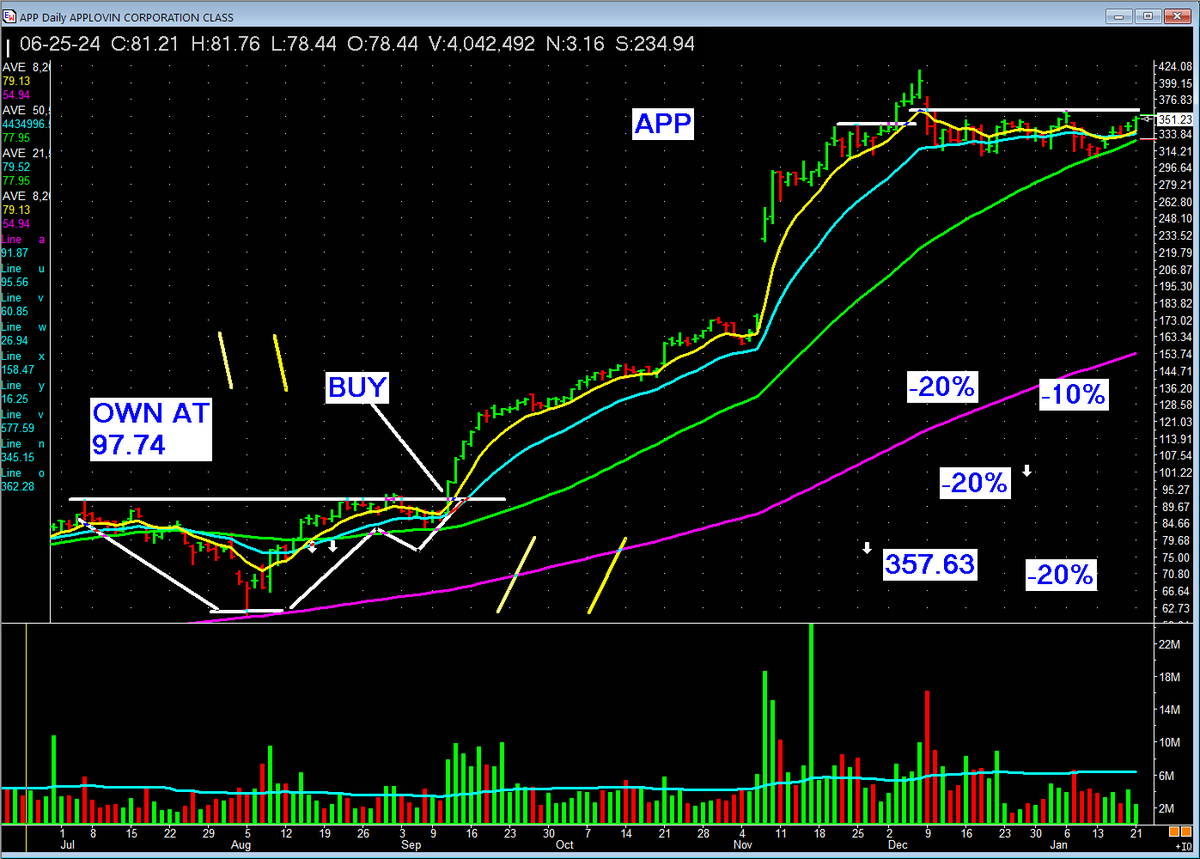
Task: Click the Line n legend entry
Action: click(22, 443)
